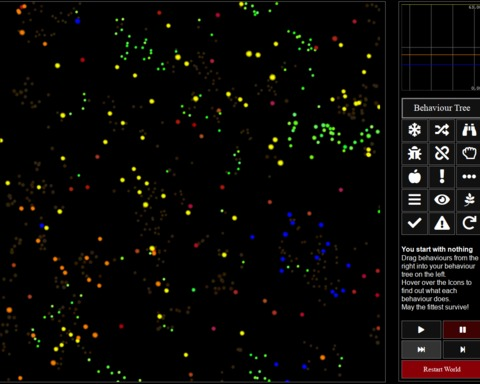Select the binoculars look behaviour icon
Image resolution: width=480 pixels, height=384 pixels.
469,130
